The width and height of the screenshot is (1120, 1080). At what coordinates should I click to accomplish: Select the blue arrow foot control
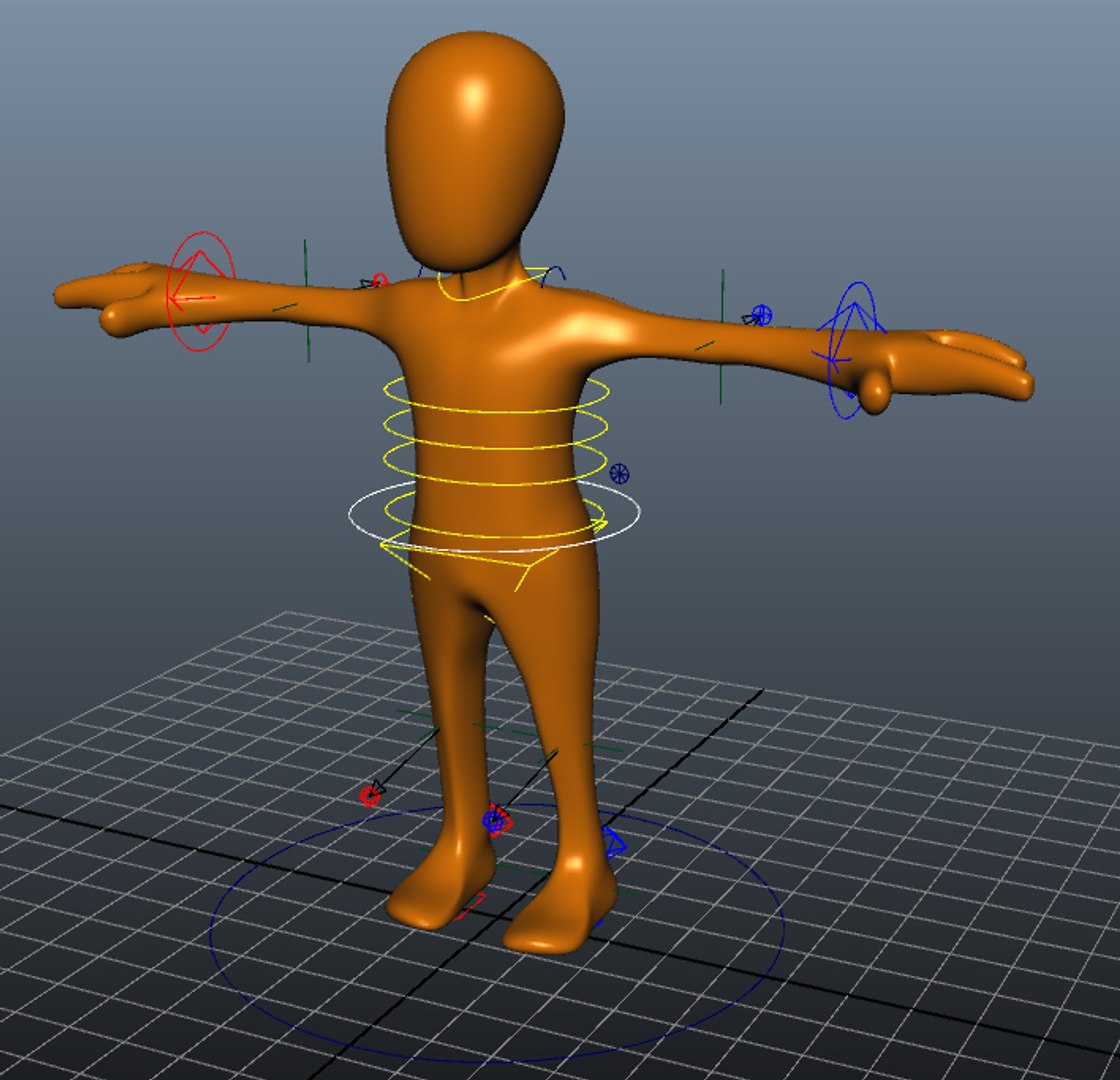[x=614, y=843]
